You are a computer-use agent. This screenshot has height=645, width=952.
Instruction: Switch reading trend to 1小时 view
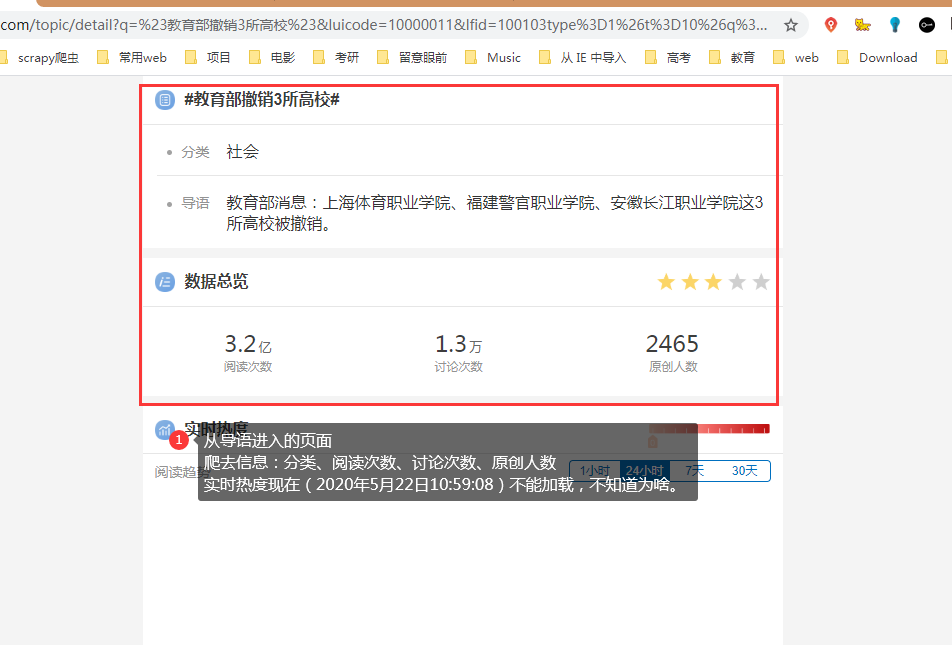coord(595,470)
